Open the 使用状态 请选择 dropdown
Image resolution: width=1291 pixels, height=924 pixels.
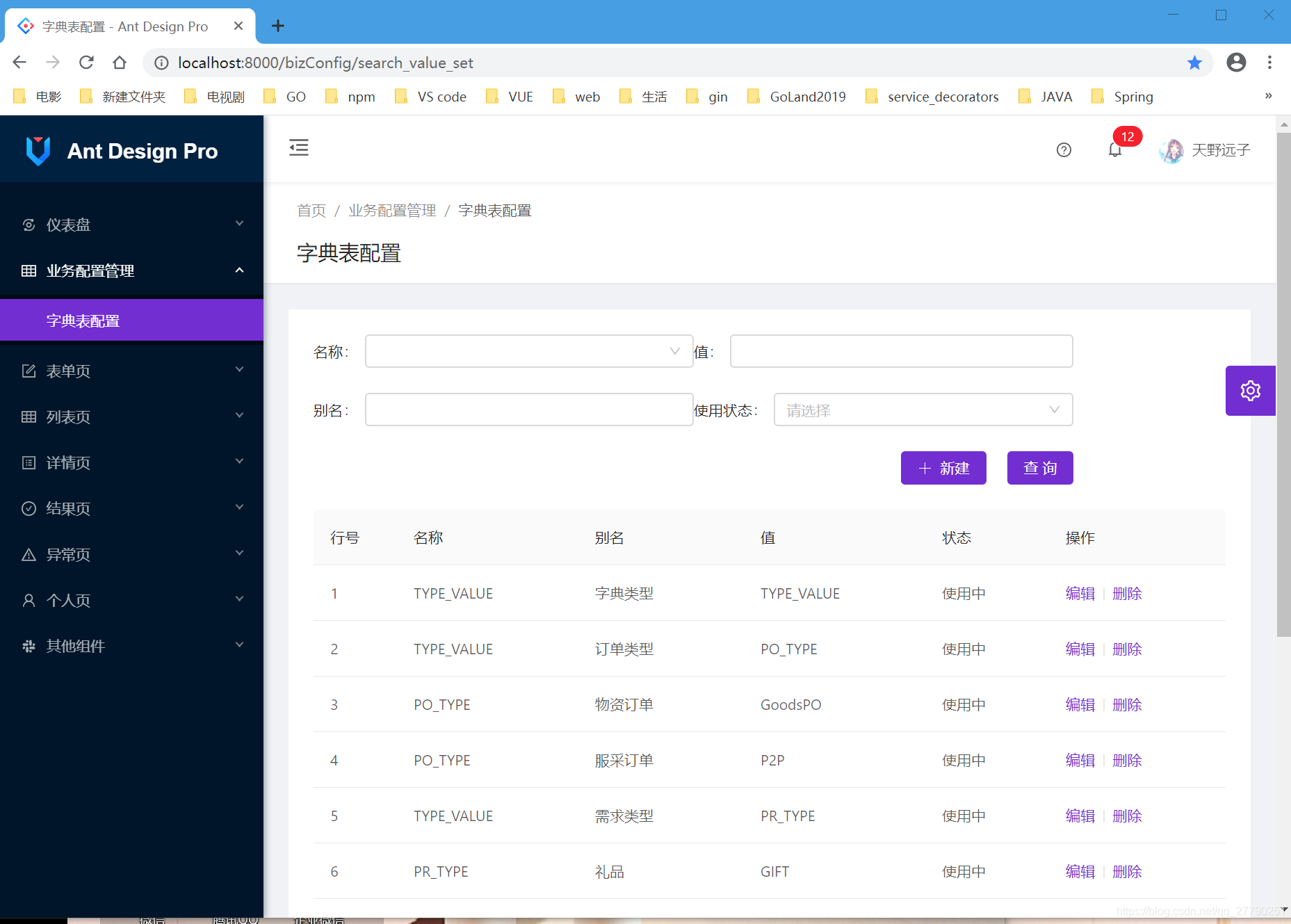(923, 410)
